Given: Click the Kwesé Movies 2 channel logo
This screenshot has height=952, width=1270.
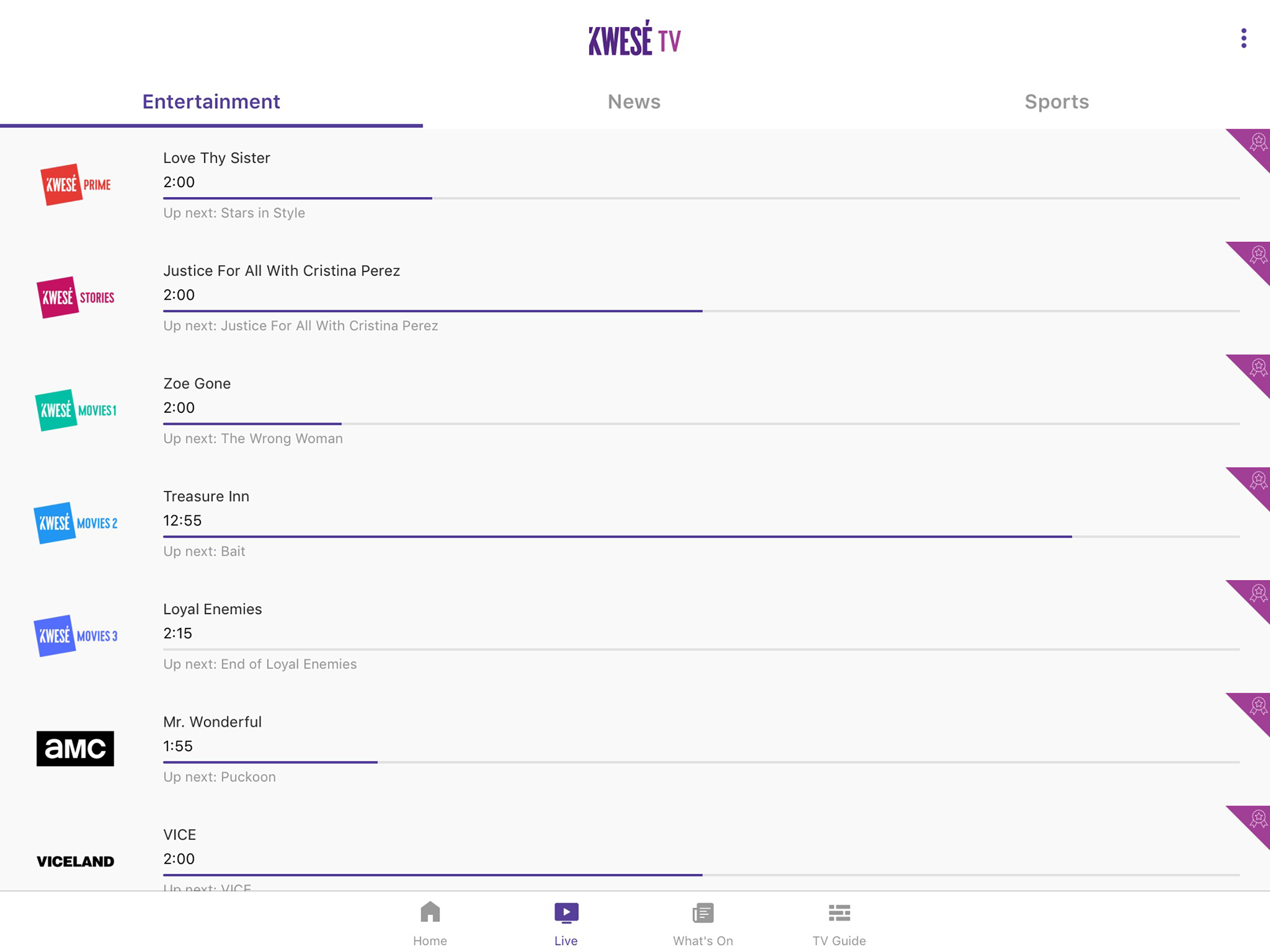Looking at the screenshot, I should (x=75, y=523).
